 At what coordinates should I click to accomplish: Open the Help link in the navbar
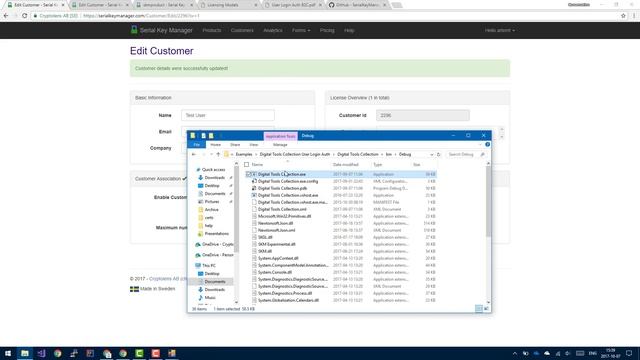349,30
